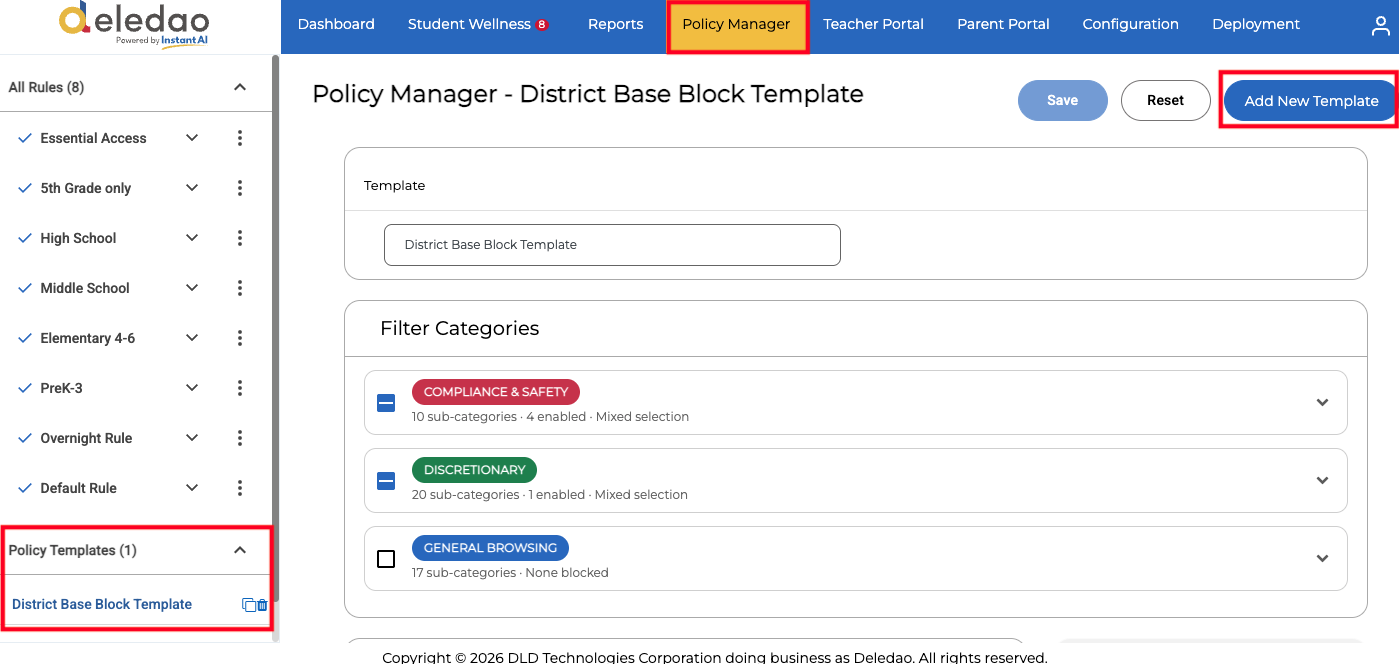Select the 5th Grade only rule
The height and width of the screenshot is (664, 1399).
[85, 188]
